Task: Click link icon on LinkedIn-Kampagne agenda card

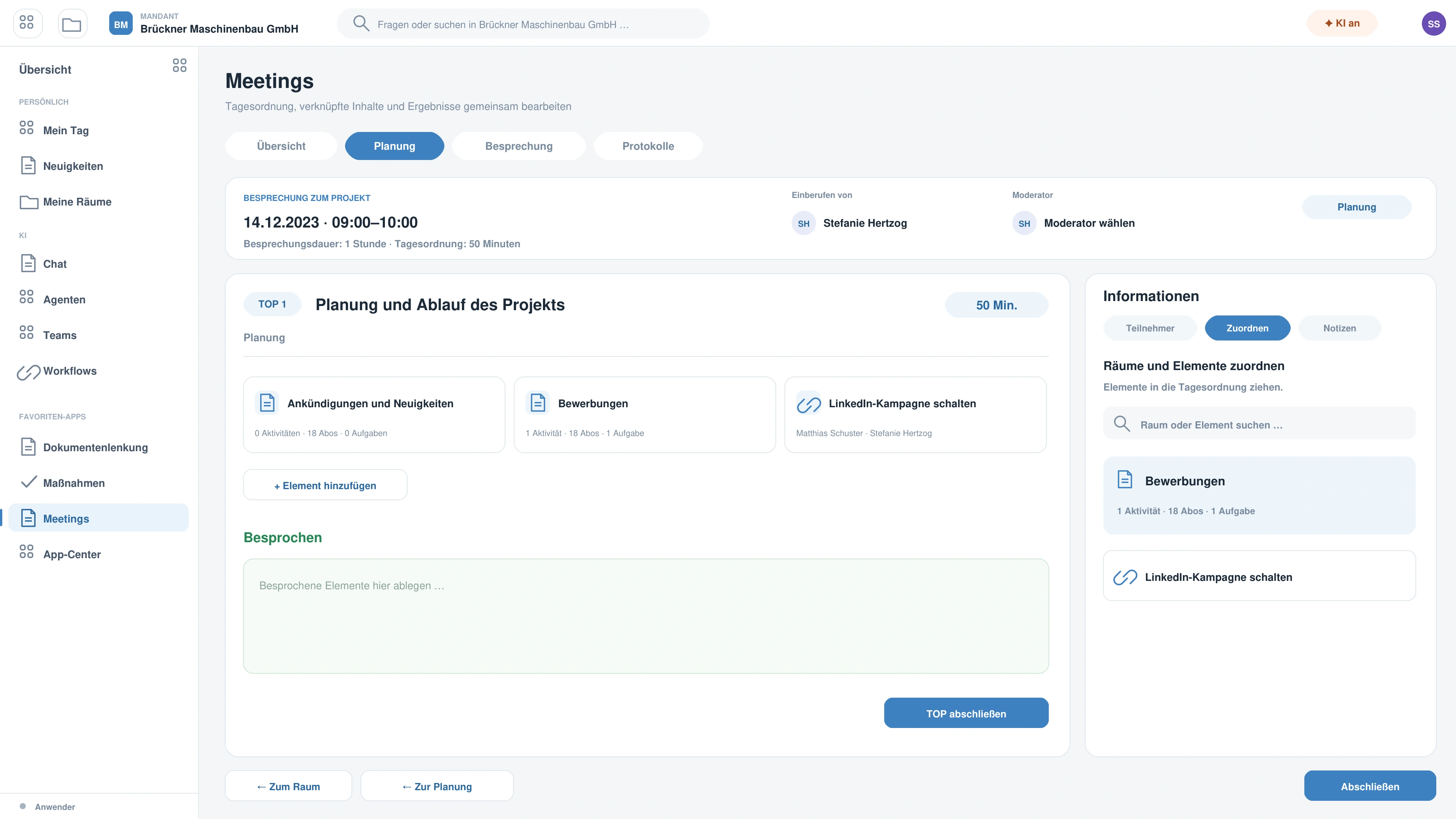Action: (809, 404)
